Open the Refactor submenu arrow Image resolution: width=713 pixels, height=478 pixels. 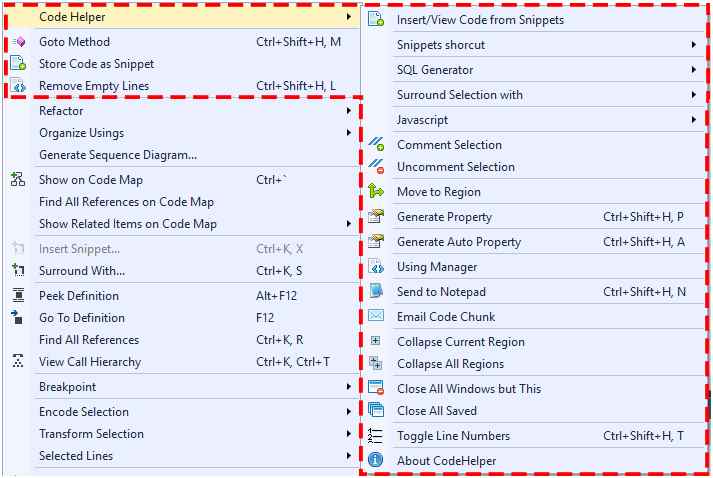click(x=349, y=111)
